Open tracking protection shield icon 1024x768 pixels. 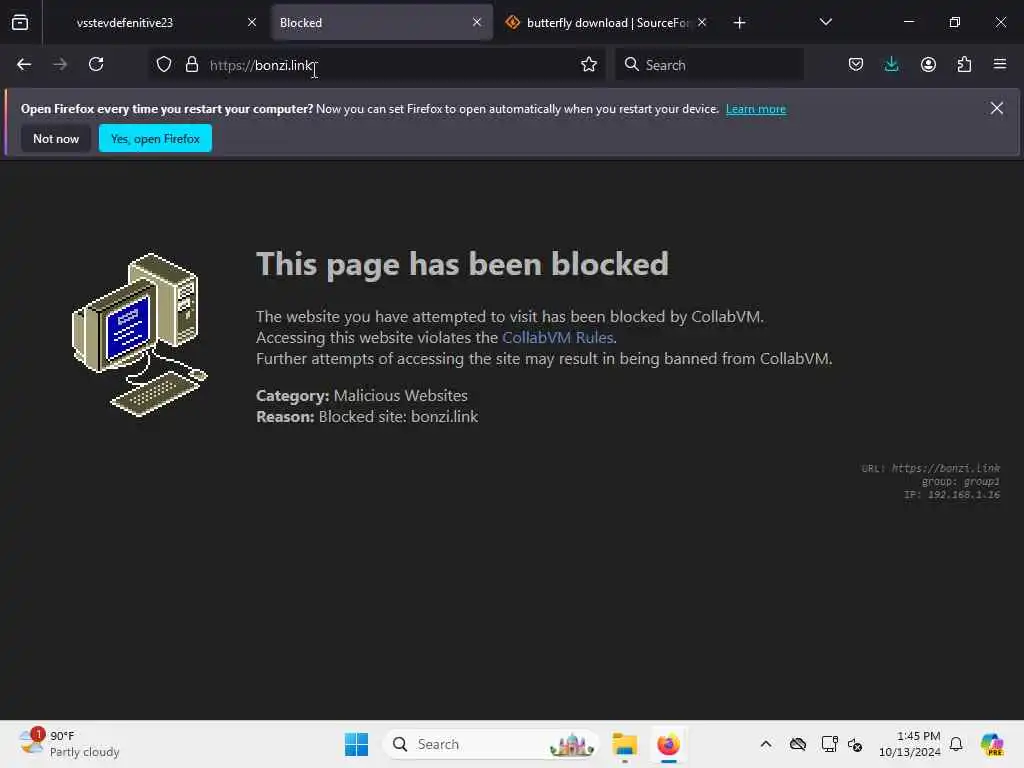(164, 65)
